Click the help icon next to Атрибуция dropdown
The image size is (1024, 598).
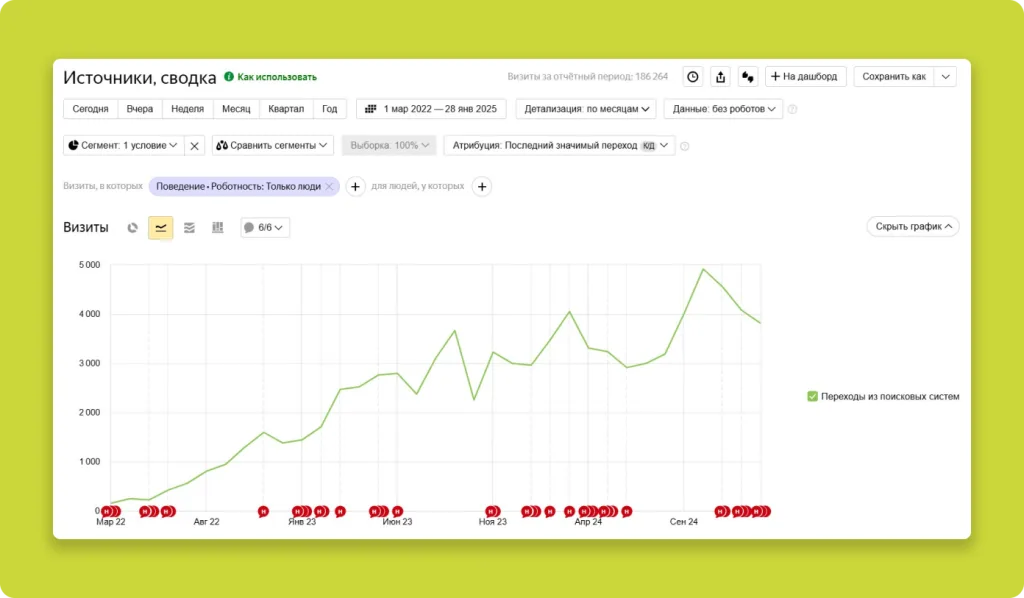(684, 146)
